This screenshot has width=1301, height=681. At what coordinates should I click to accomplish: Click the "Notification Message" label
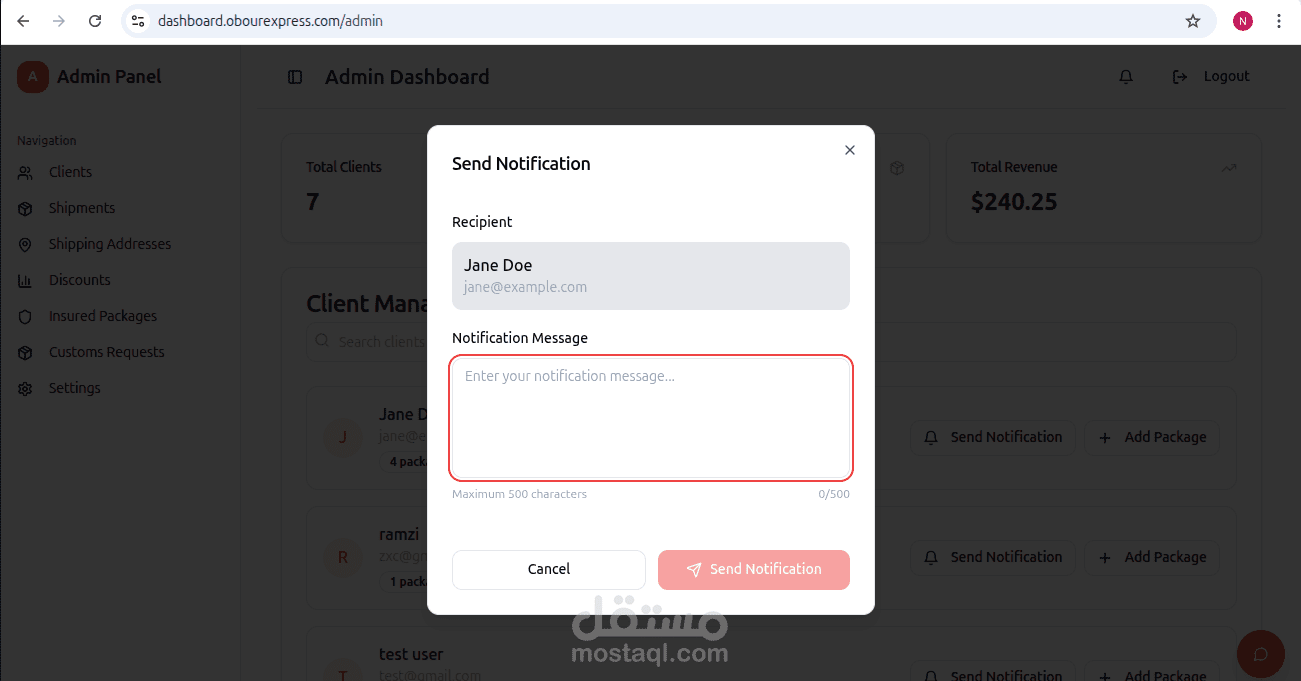pos(520,338)
